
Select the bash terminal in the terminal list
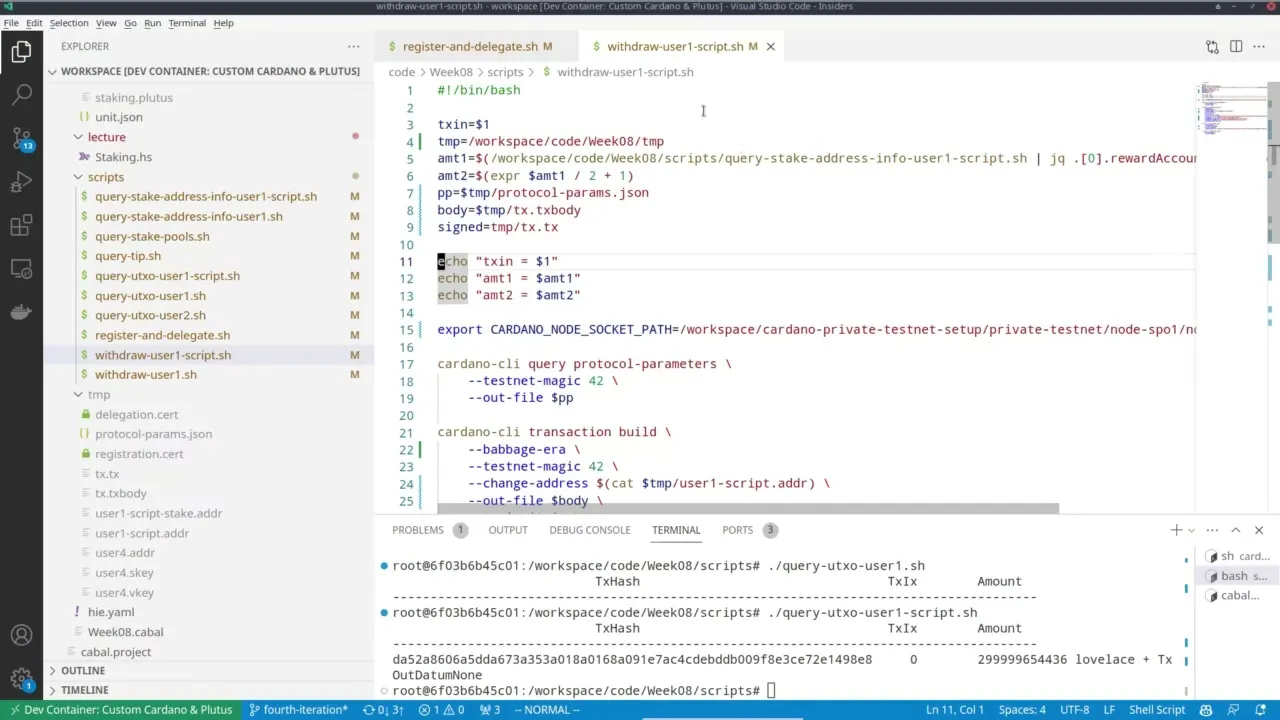click(x=1238, y=576)
